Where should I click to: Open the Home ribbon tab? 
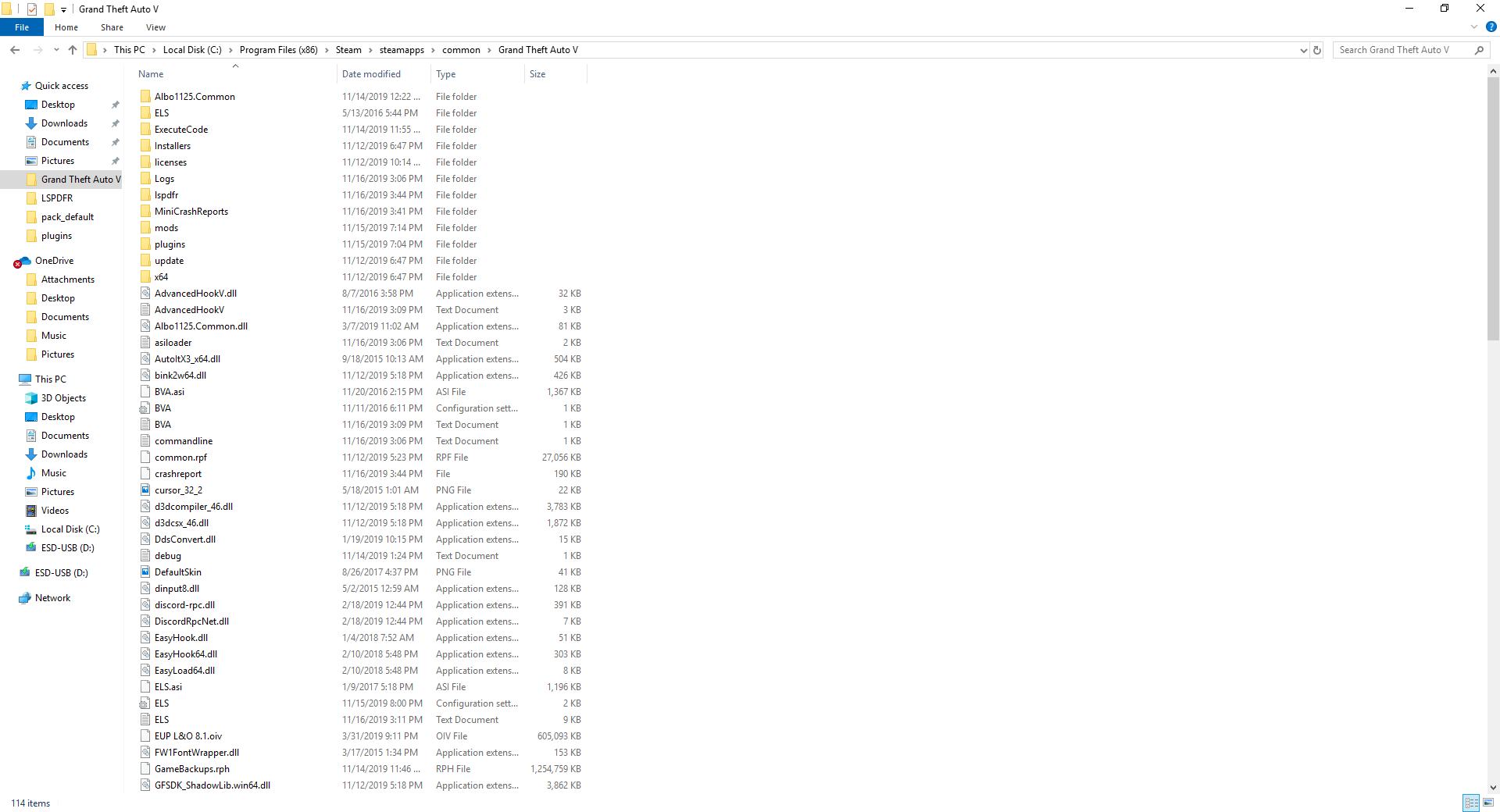point(66,27)
